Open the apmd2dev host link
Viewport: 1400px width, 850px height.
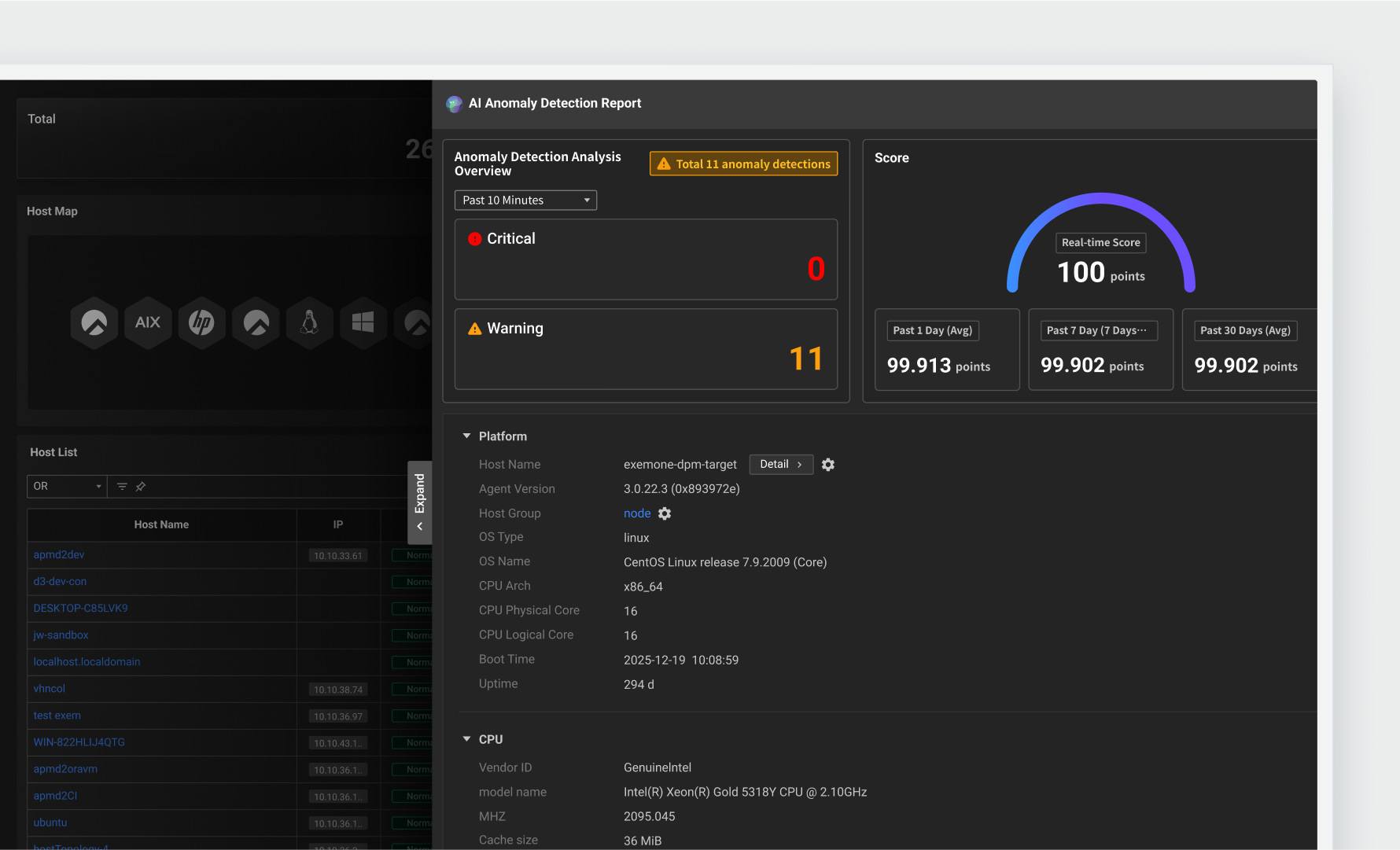59,555
